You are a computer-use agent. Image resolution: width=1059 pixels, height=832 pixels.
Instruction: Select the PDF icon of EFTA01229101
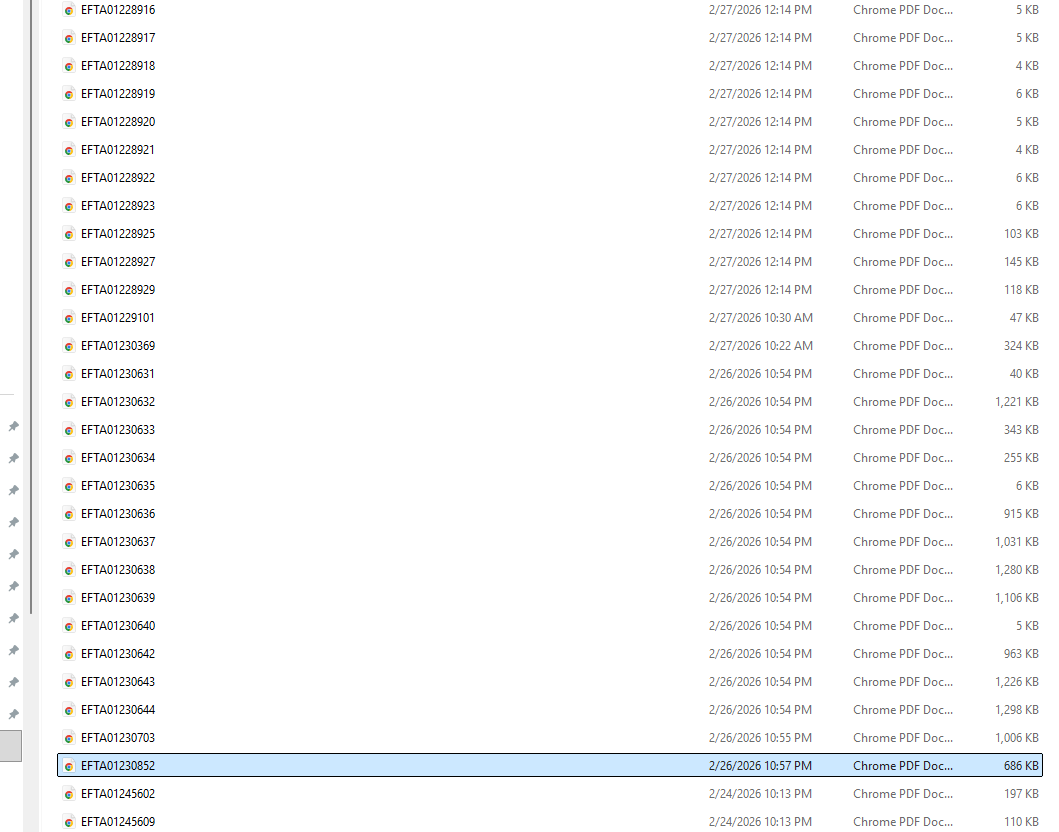69,318
